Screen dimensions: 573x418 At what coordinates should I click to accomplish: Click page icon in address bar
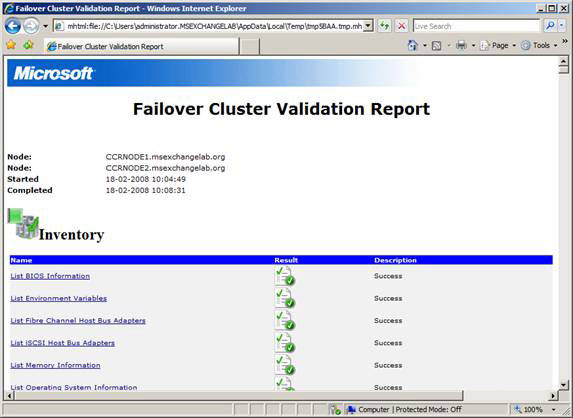coord(60,26)
